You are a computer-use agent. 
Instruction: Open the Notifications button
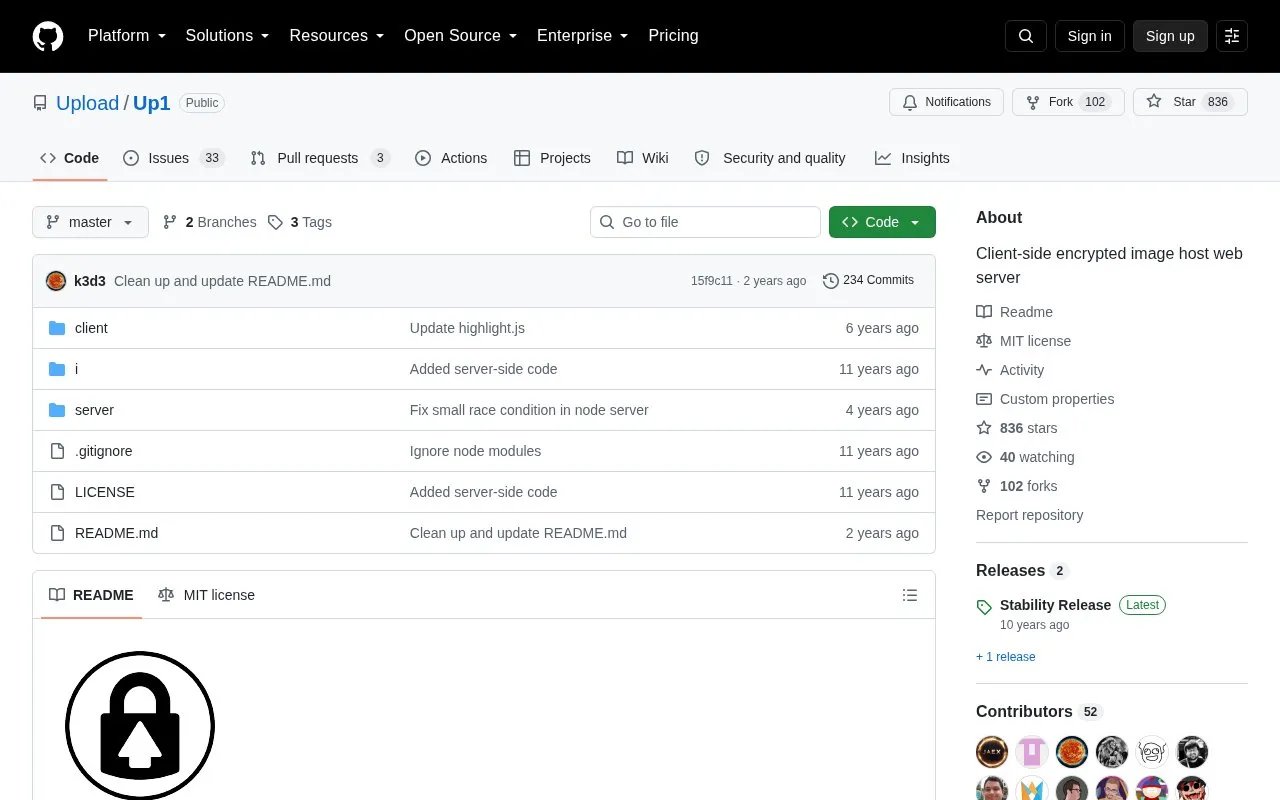click(946, 102)
